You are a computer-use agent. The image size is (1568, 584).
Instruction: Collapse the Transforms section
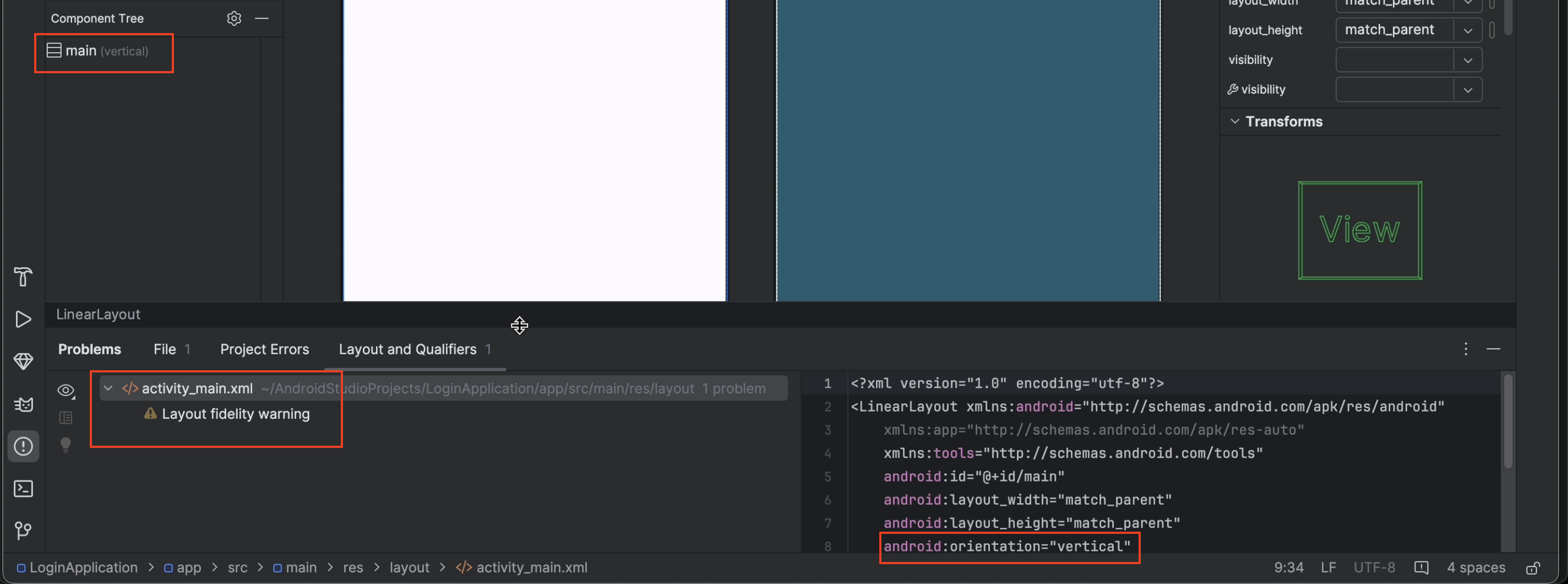(x=1234, y=121)
